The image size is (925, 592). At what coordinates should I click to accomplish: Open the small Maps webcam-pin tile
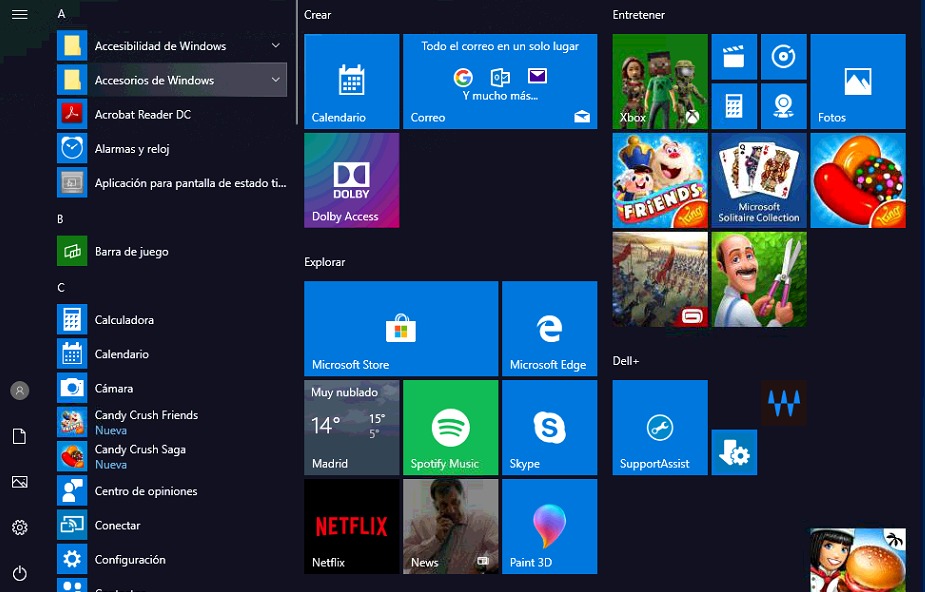pyautogui.click(x=783, y=106)
